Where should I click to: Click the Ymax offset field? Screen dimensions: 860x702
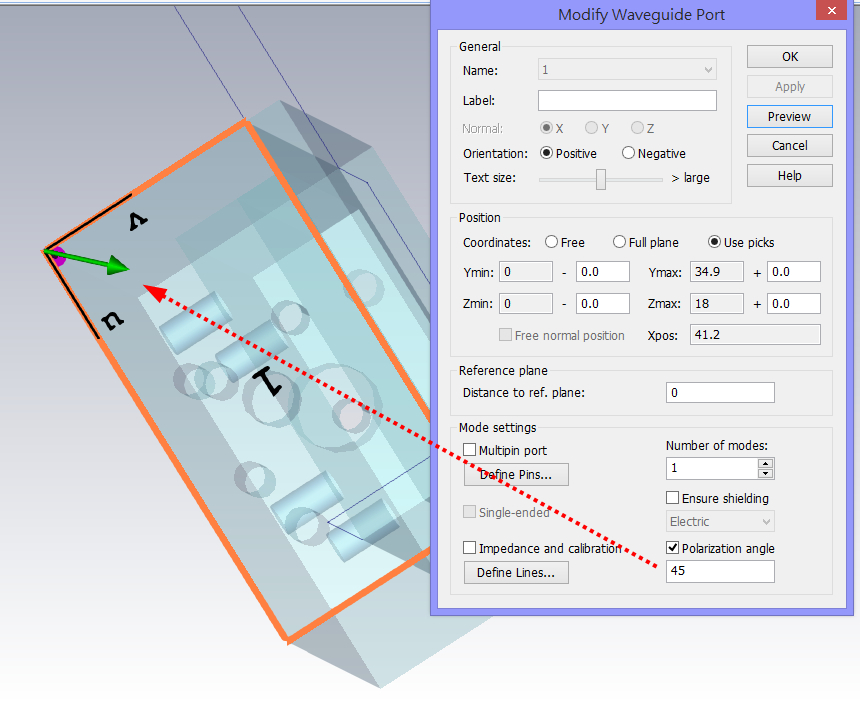[794, 272]
